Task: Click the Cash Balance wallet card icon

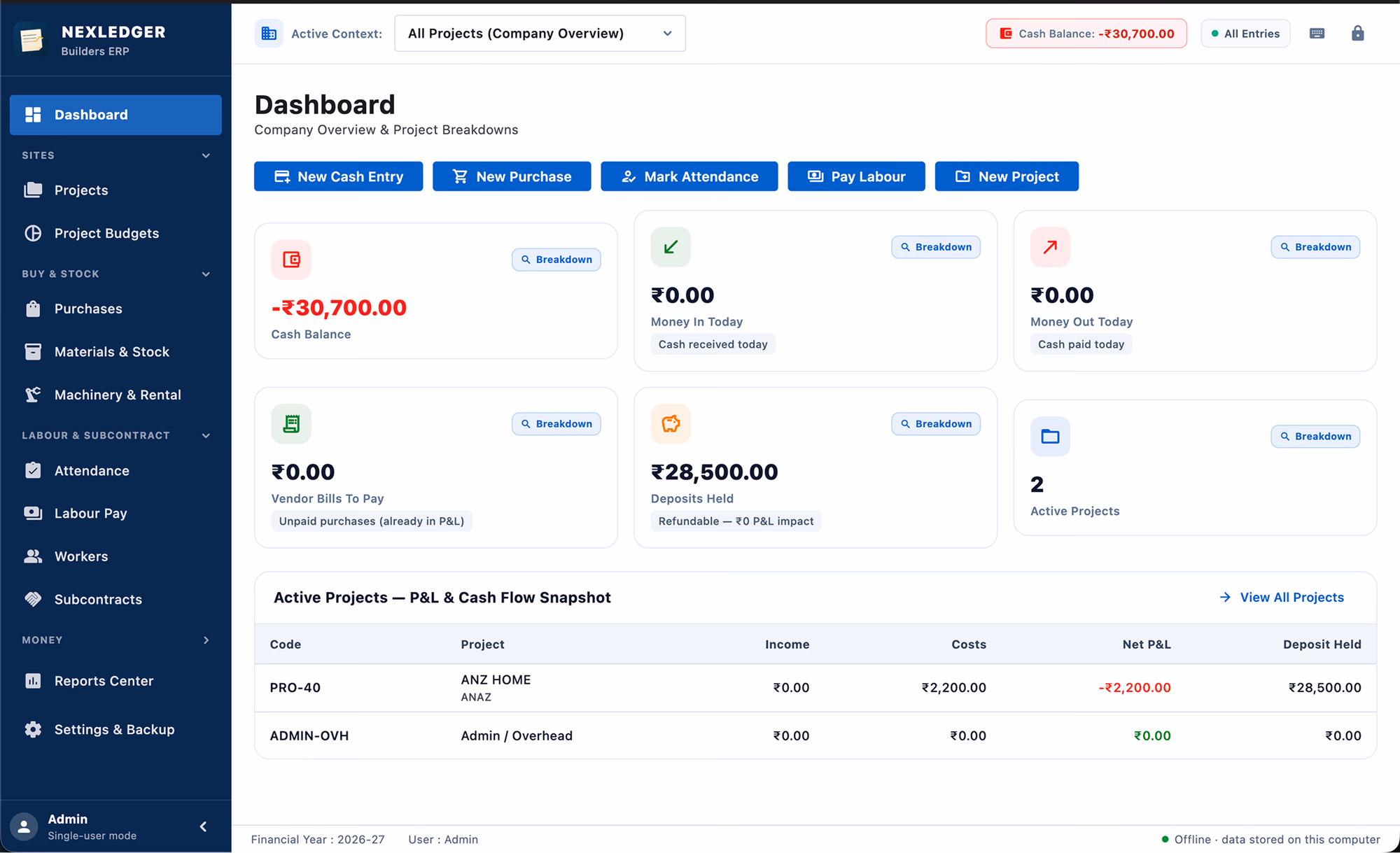Action: (x=291, y=260)
